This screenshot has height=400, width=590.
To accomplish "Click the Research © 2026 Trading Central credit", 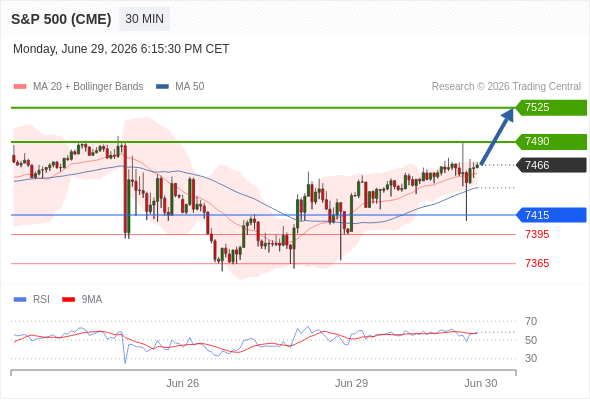I will (x=506, y=87).
